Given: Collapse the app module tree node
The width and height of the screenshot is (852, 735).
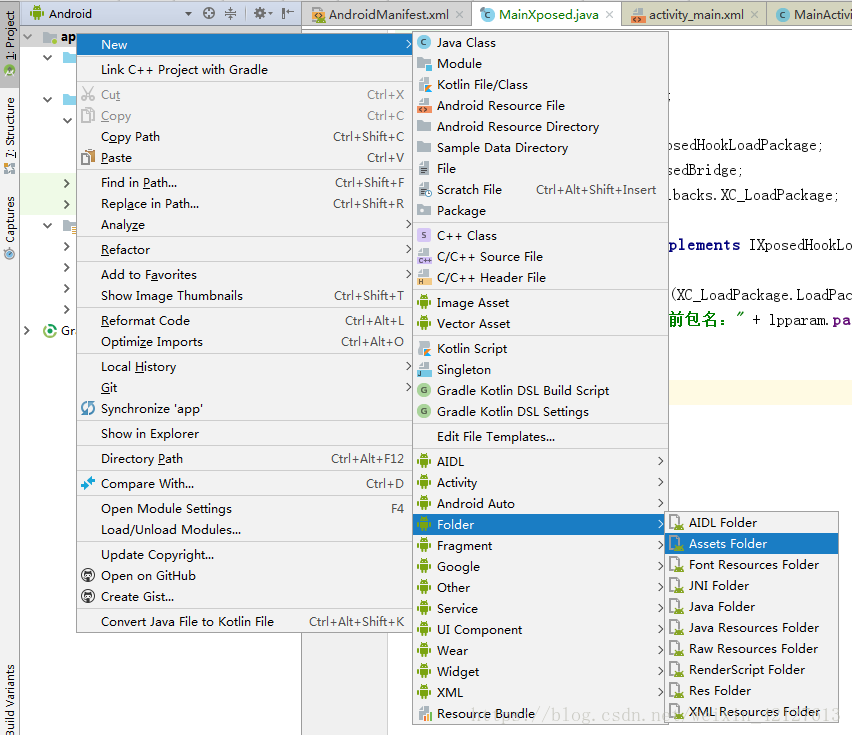Looking at the screenshot, I should click(28, 37).
